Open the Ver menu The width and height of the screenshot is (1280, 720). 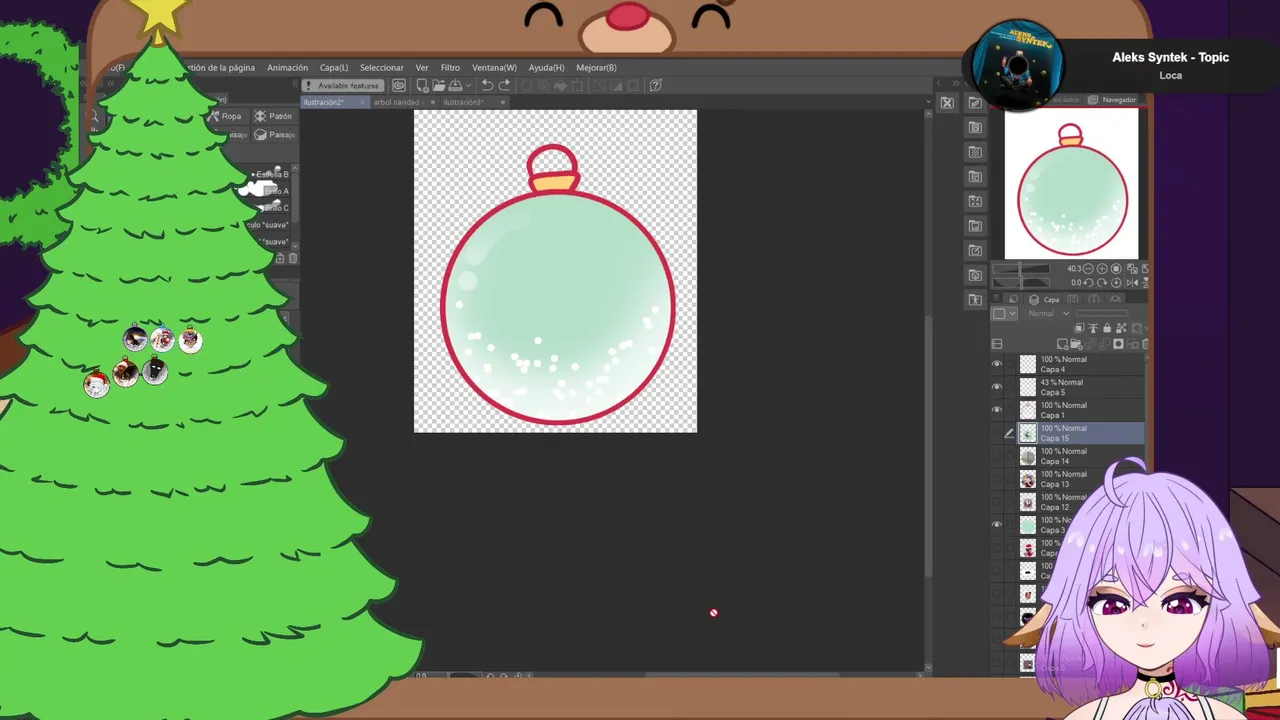click(422, 68)
